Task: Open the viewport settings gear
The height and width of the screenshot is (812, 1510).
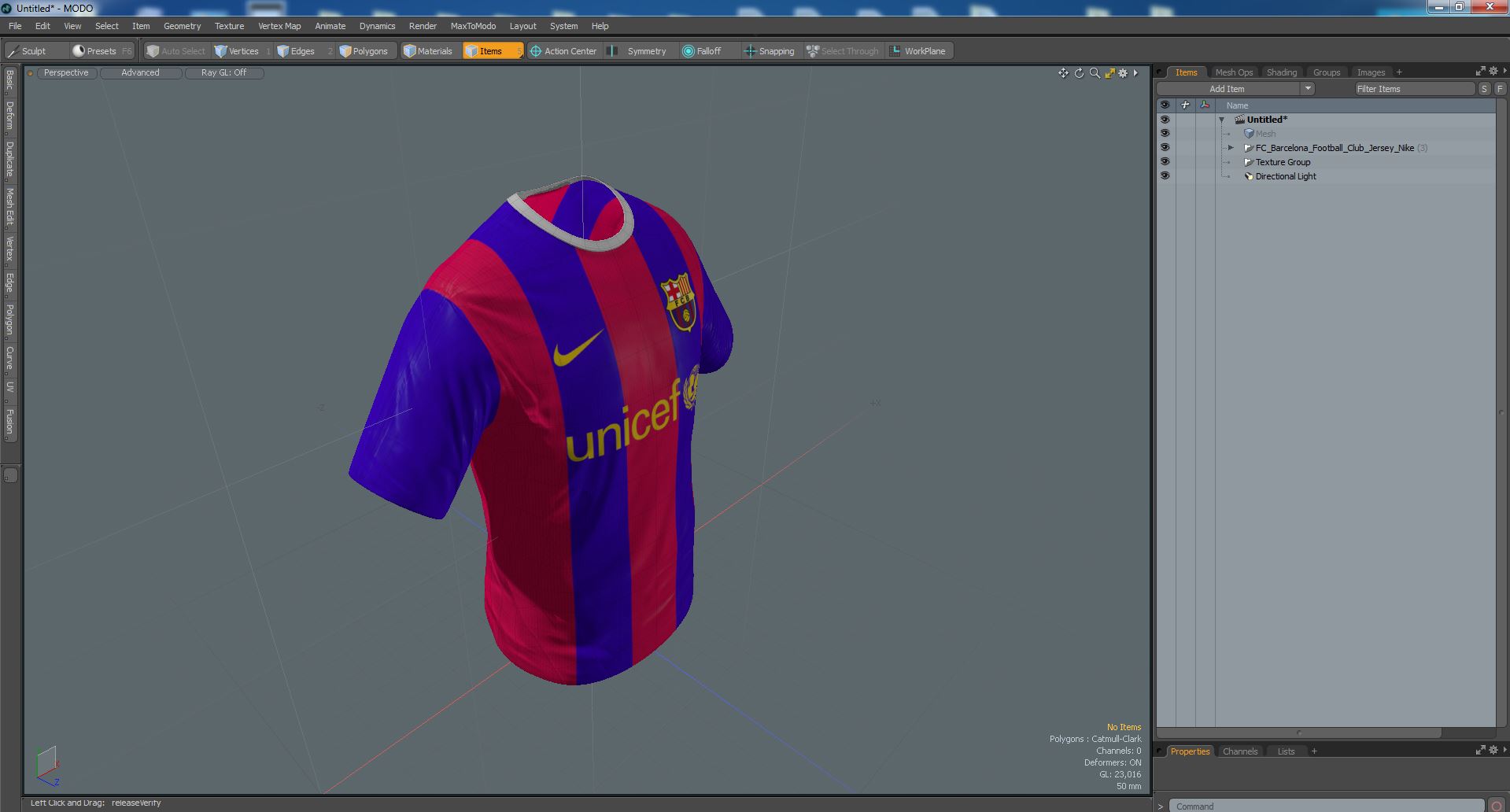Action: [1124, 73]
